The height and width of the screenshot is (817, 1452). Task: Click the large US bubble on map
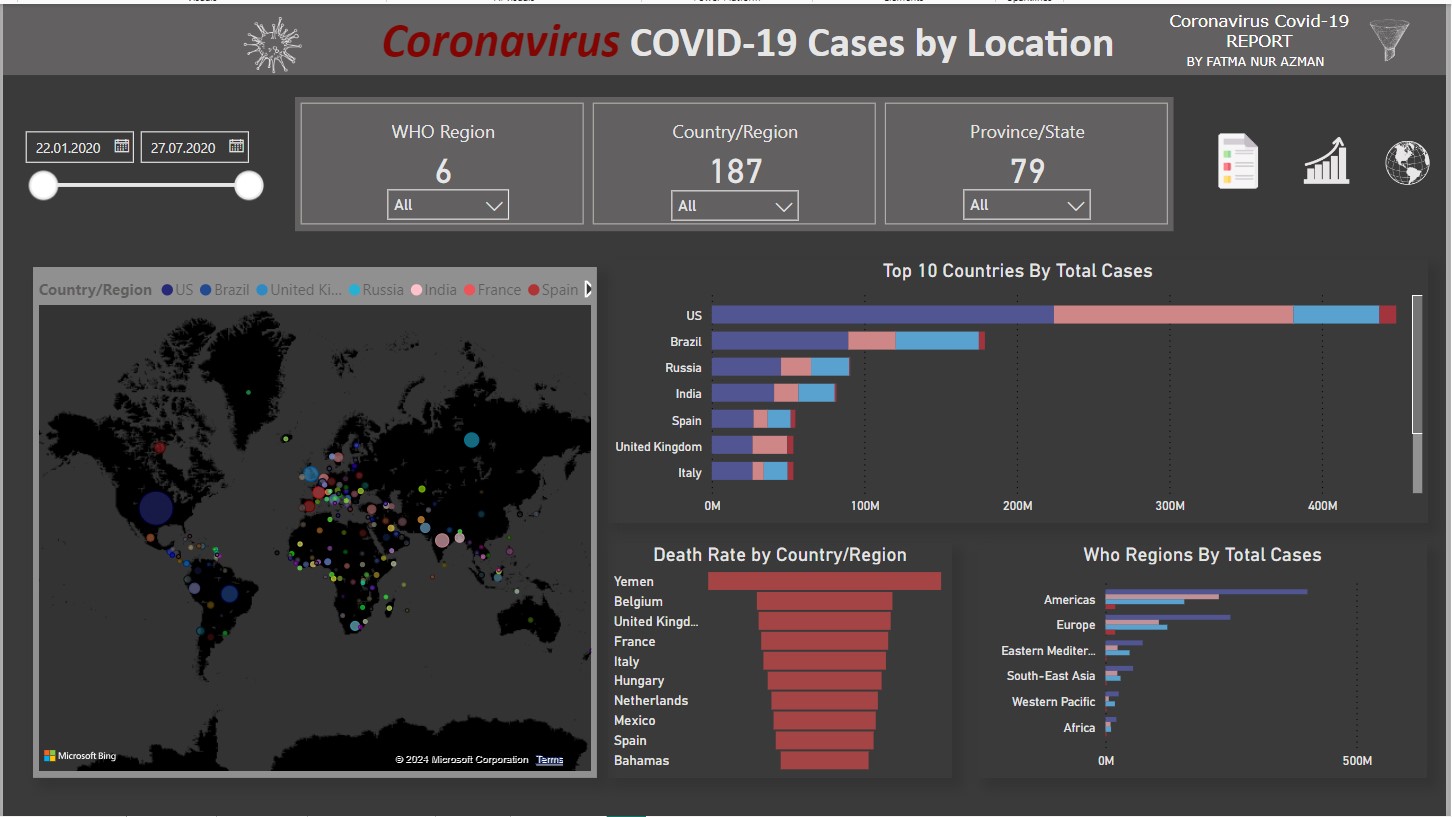point(156,508)
